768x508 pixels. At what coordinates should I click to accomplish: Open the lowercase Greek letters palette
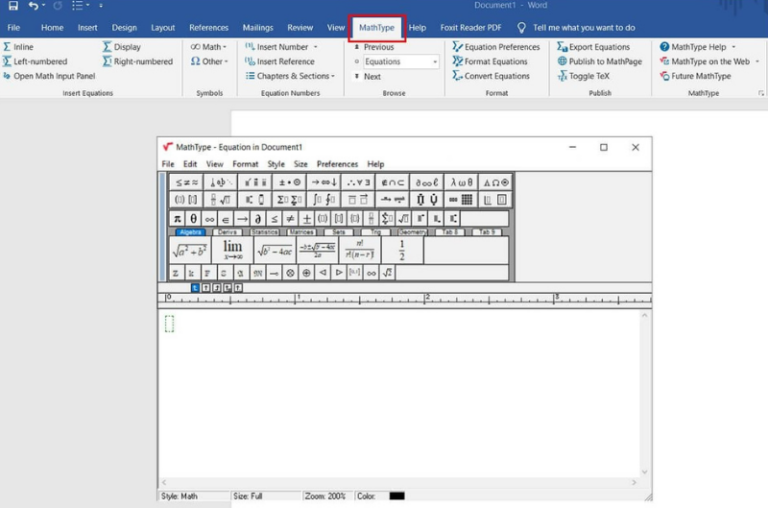(461, 182)
